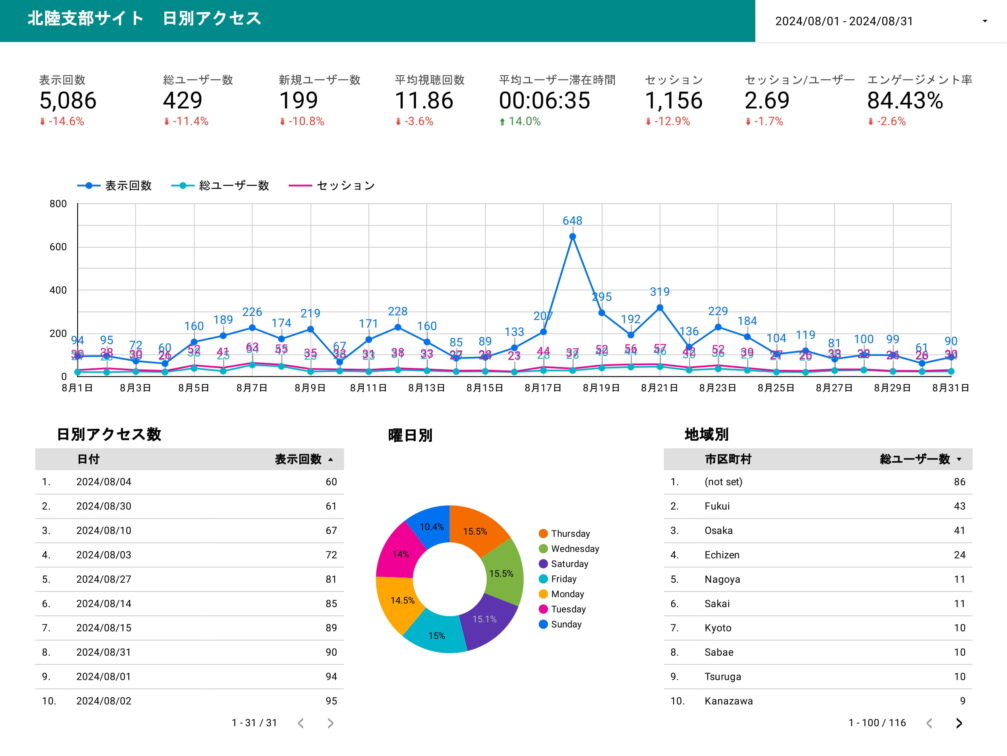Click the 648 peak data point on chart
This screenshot has height=756, width=1007.
(x=572, y=236)
